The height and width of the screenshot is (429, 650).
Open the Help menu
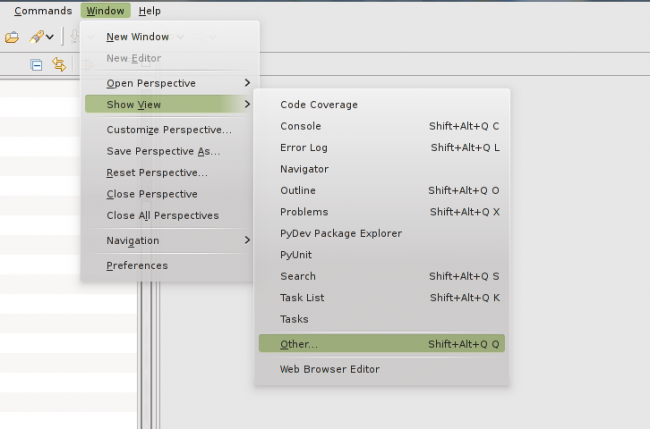point(149,11)
